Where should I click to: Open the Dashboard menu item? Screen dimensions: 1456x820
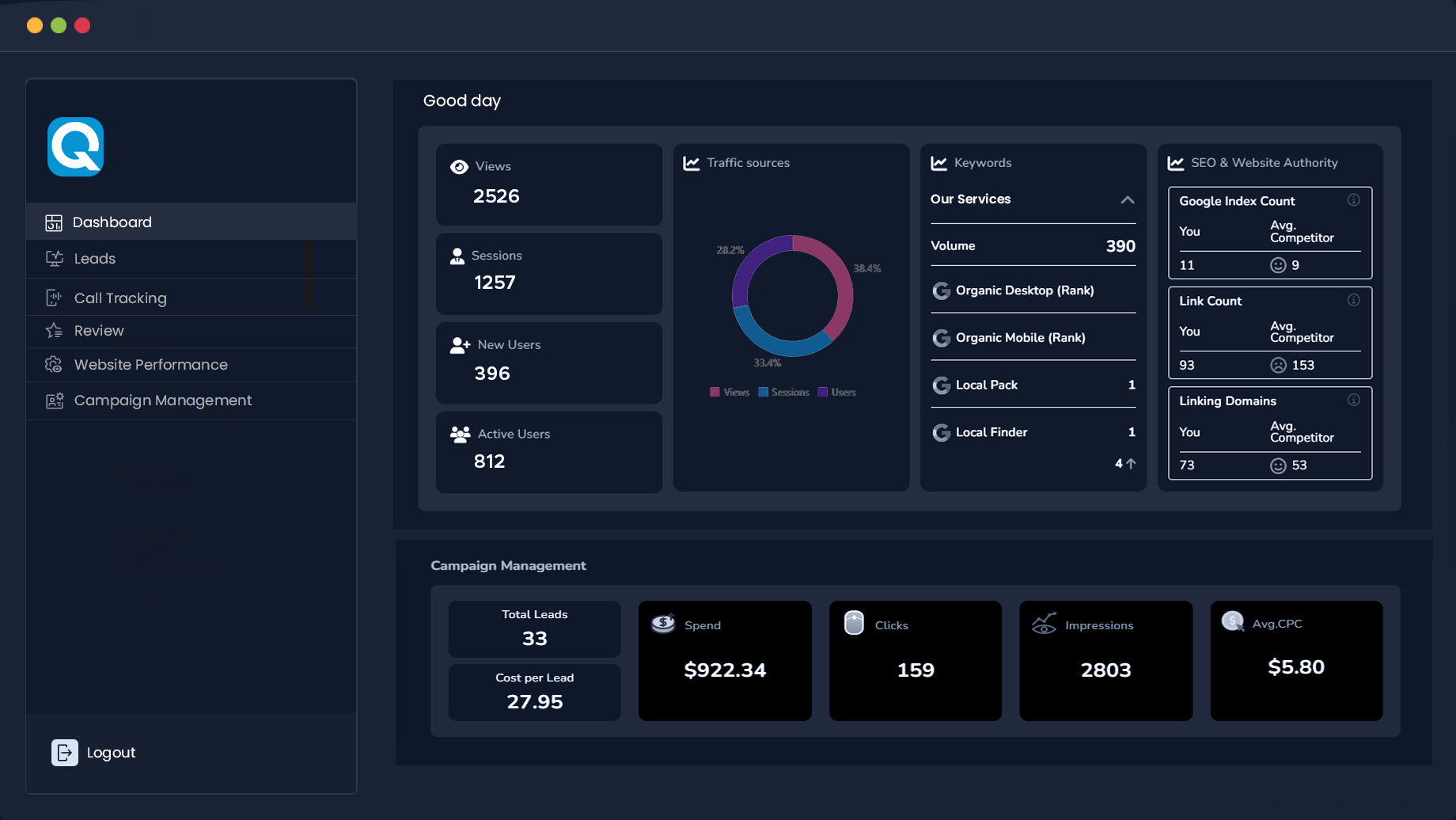pos(191,222)
